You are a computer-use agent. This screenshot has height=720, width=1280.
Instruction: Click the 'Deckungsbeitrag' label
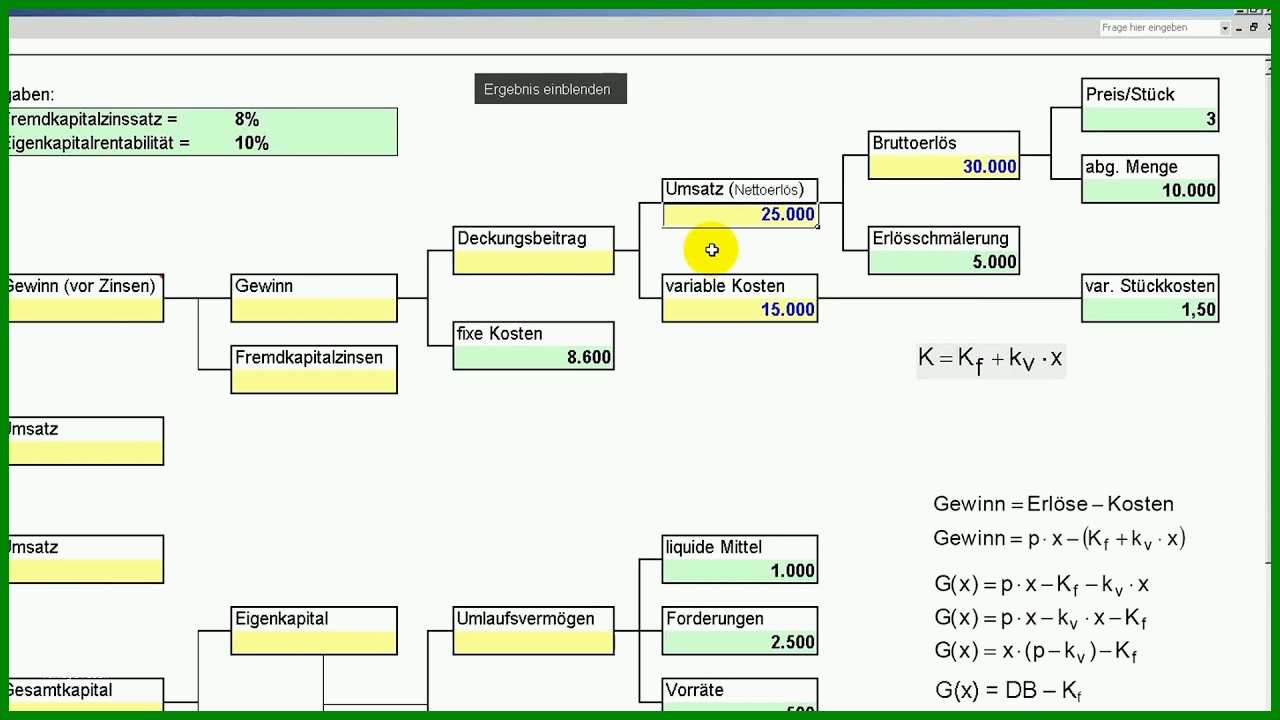[x=522, y=238]
